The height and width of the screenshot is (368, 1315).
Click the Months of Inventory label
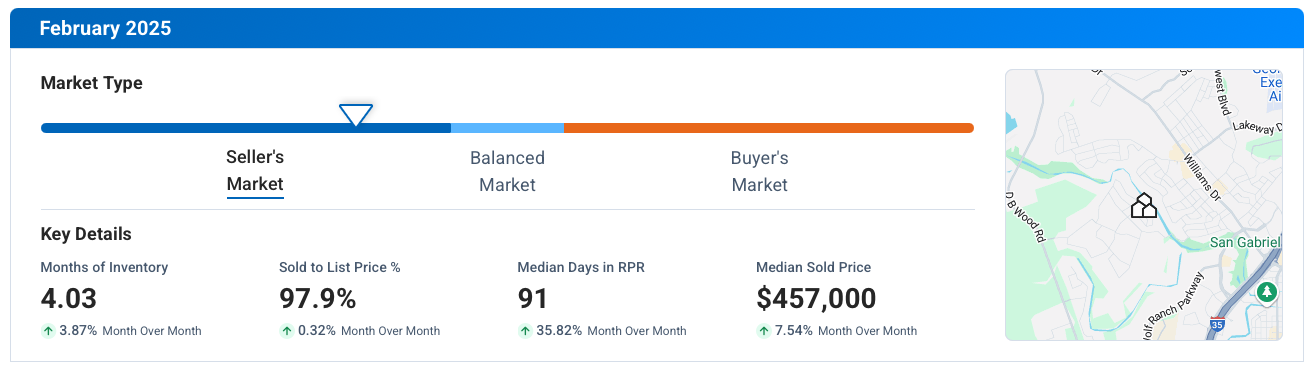pos(104,267)
